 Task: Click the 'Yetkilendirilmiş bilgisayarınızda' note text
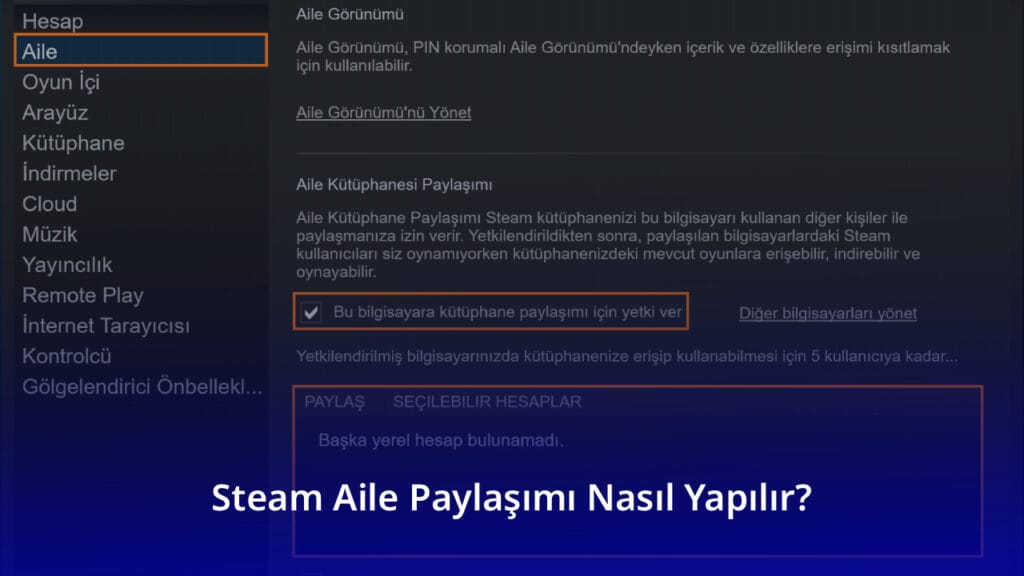tap(627, 356)
